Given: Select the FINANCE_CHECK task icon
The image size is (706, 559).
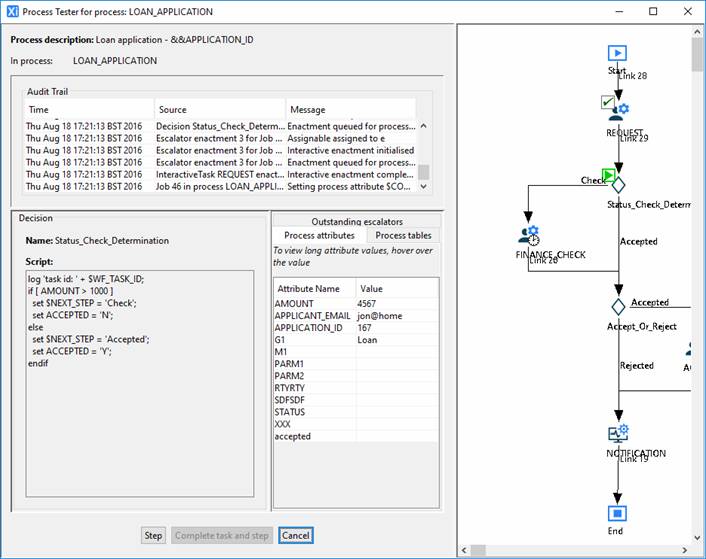Looking at the screenshot, I should (x=529, y=236).
